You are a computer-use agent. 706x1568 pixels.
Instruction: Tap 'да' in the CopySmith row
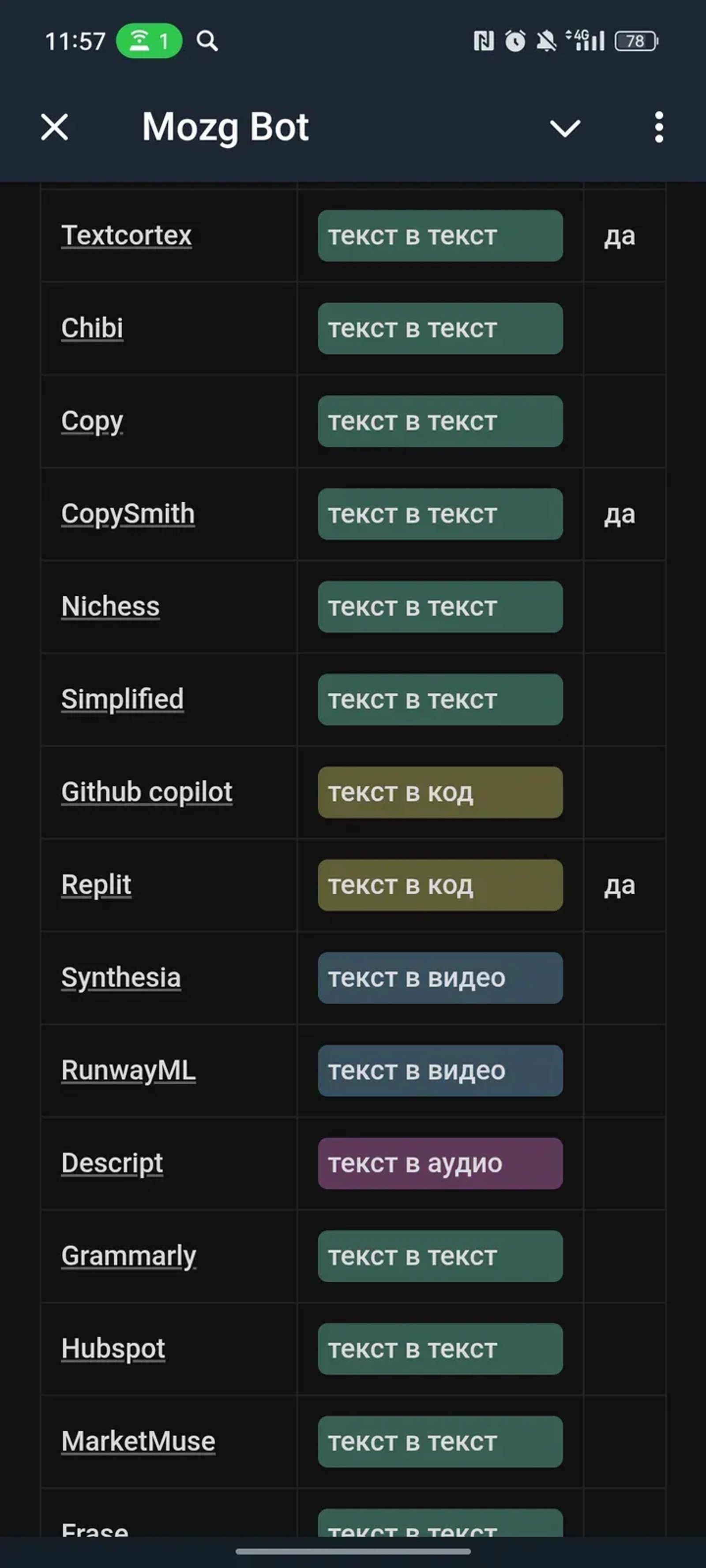pyautogui.click(x=620, y=514)
